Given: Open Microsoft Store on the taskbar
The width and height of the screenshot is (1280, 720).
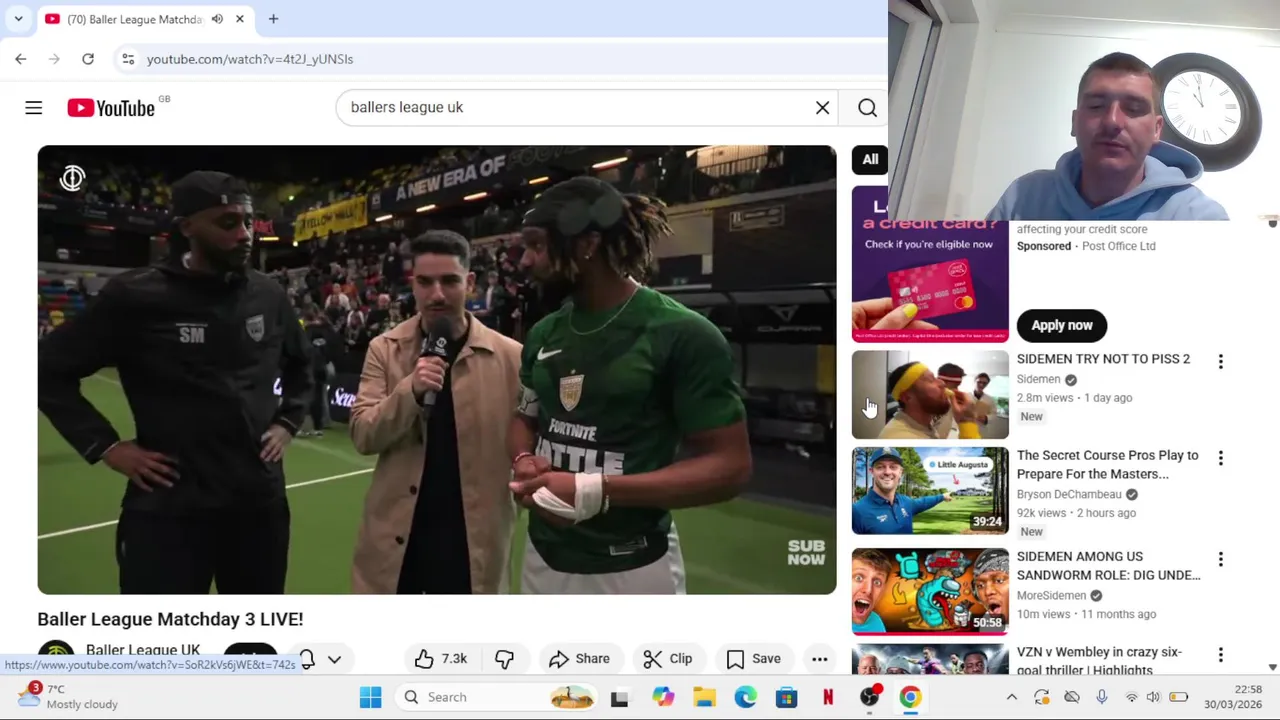Looking at the screenshot, I should click(786, 697).
